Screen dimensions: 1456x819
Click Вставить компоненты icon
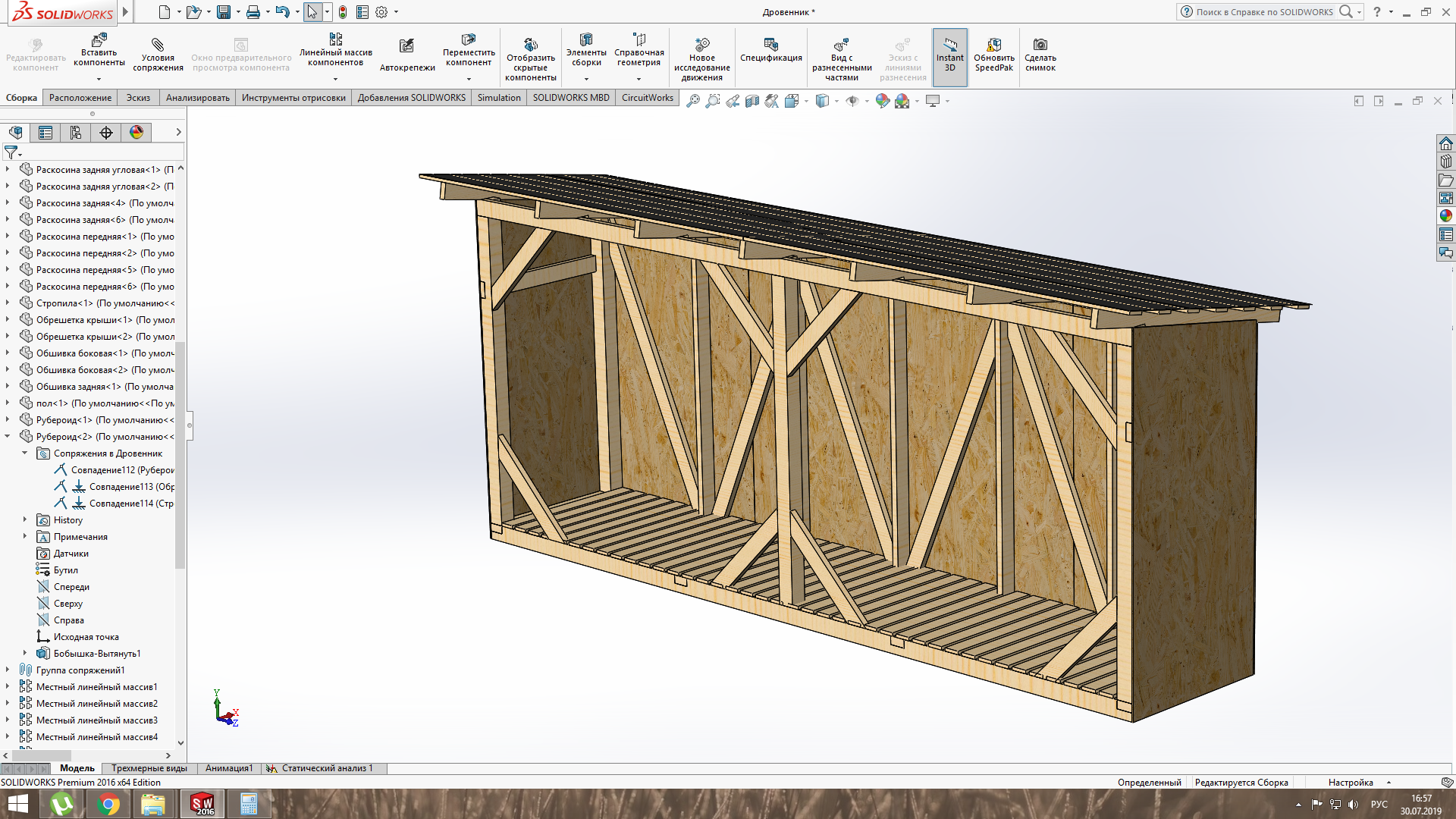point(99,40)
